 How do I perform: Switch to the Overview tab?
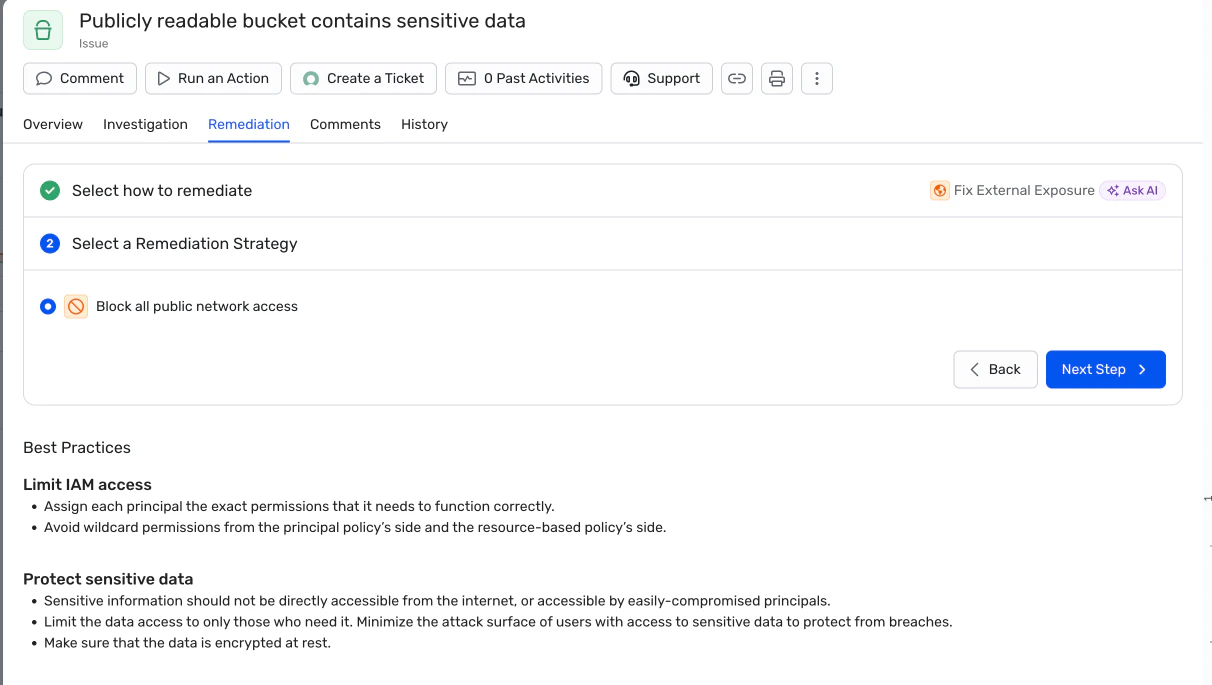[53, 124]
